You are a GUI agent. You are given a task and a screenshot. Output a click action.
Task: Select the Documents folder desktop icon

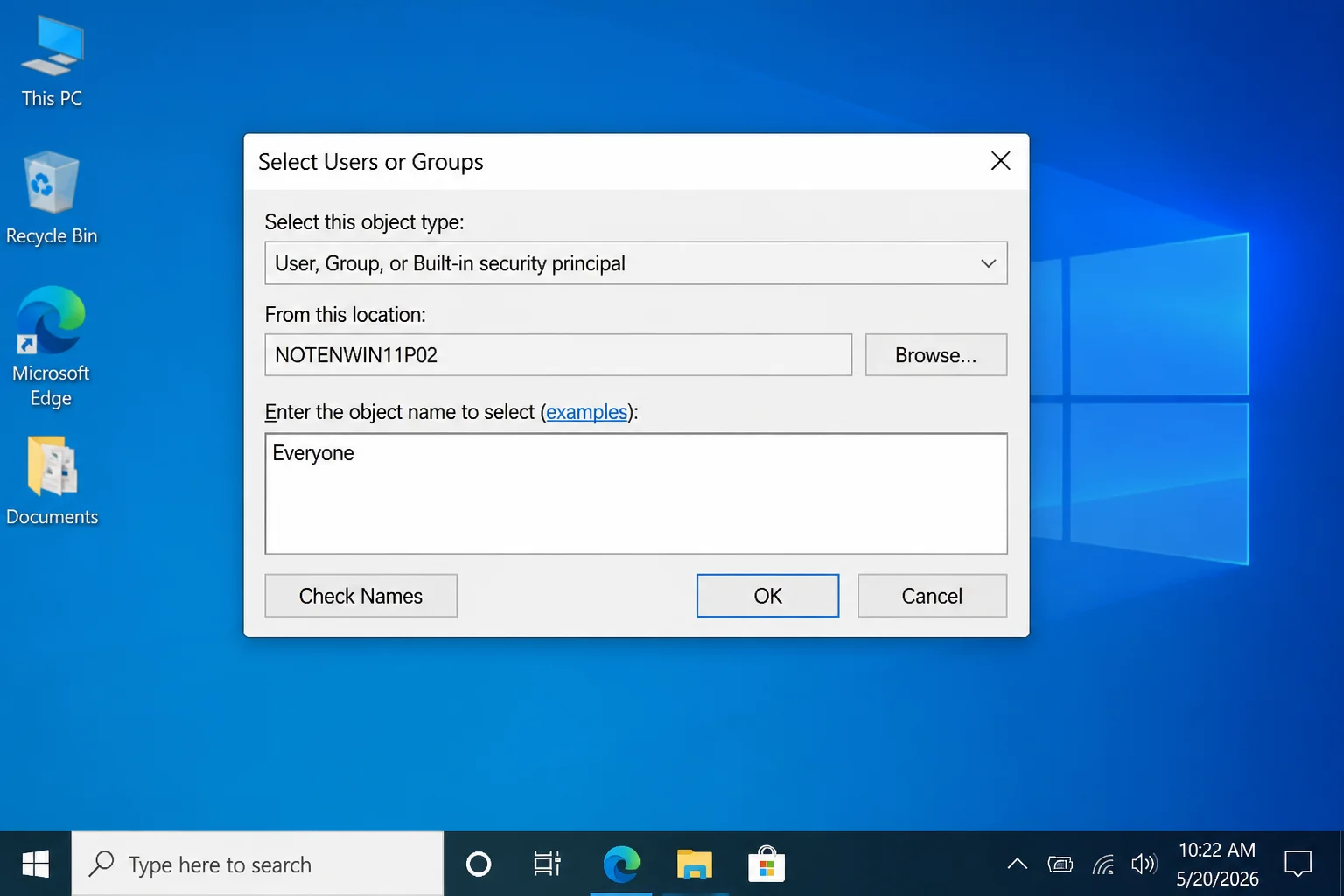coord(52,481)
